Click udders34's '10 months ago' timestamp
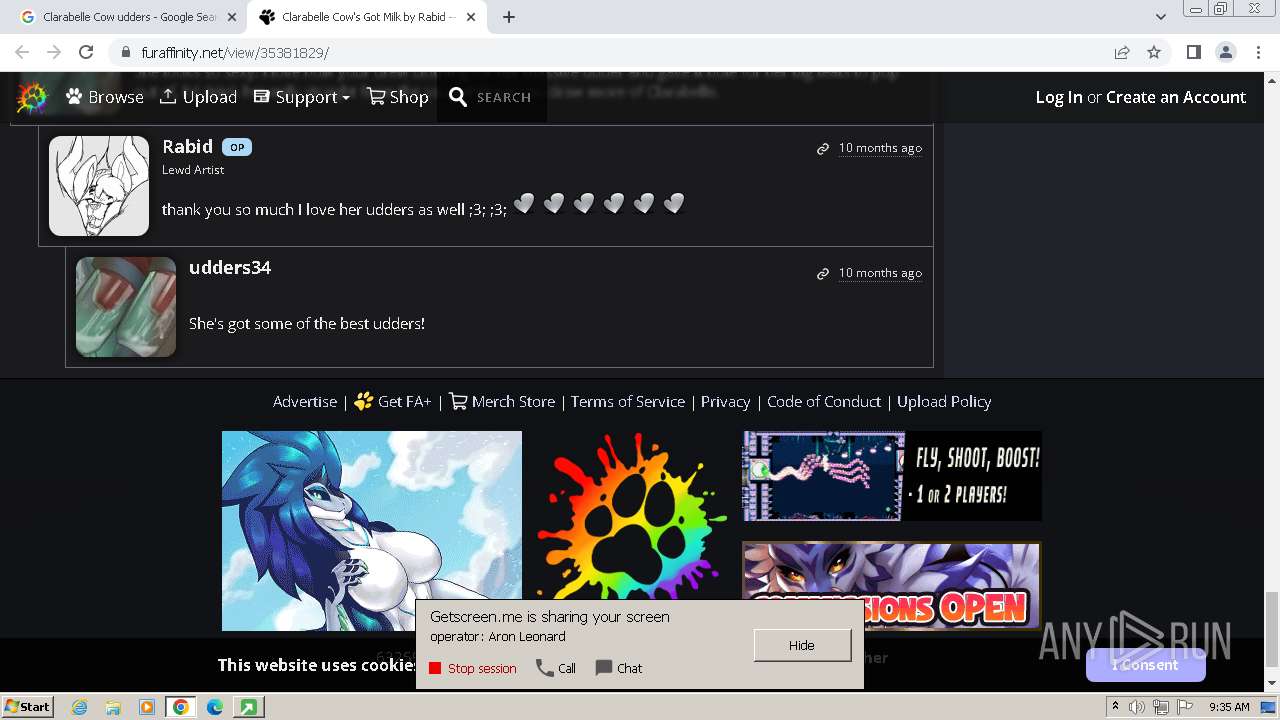Viewport: 1280px width, 720px height. 880,273
